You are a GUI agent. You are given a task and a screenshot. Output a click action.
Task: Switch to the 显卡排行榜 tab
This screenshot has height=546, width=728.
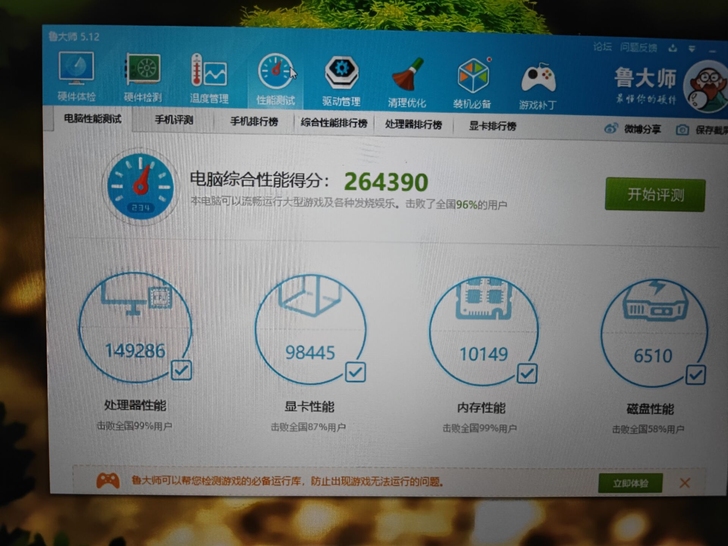pyautogui.click(x=492, y=126)
